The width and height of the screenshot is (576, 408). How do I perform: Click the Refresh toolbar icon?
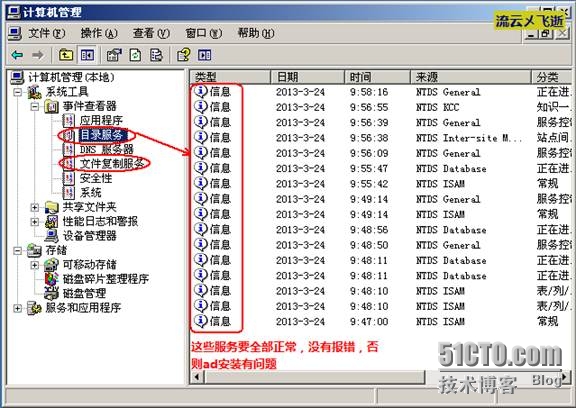136,55
